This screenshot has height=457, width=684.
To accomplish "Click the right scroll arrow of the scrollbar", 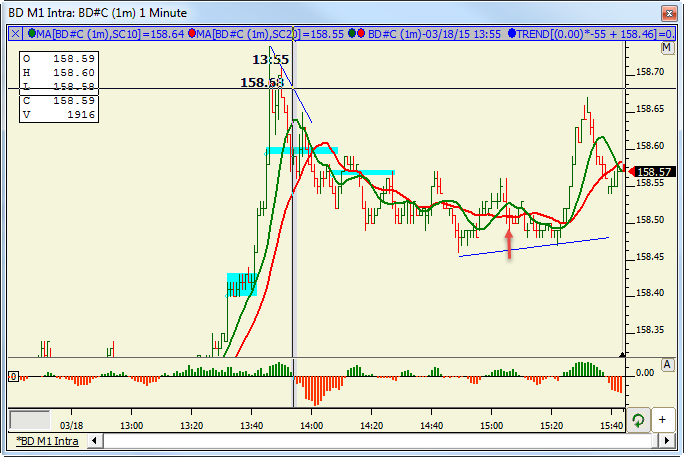I will point(667,441).
